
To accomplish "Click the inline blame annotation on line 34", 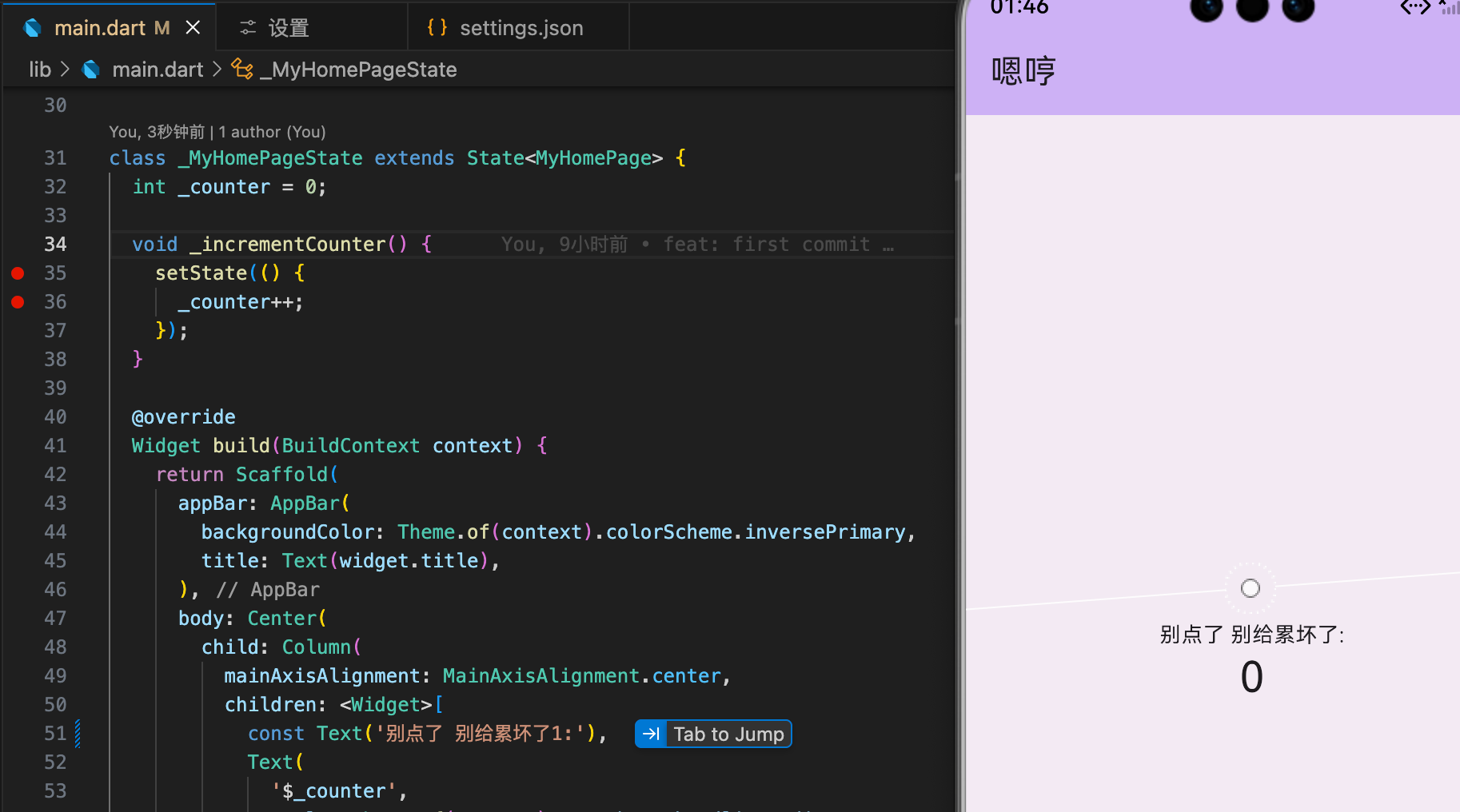I will pyautogui.click(x=697, y=245).
